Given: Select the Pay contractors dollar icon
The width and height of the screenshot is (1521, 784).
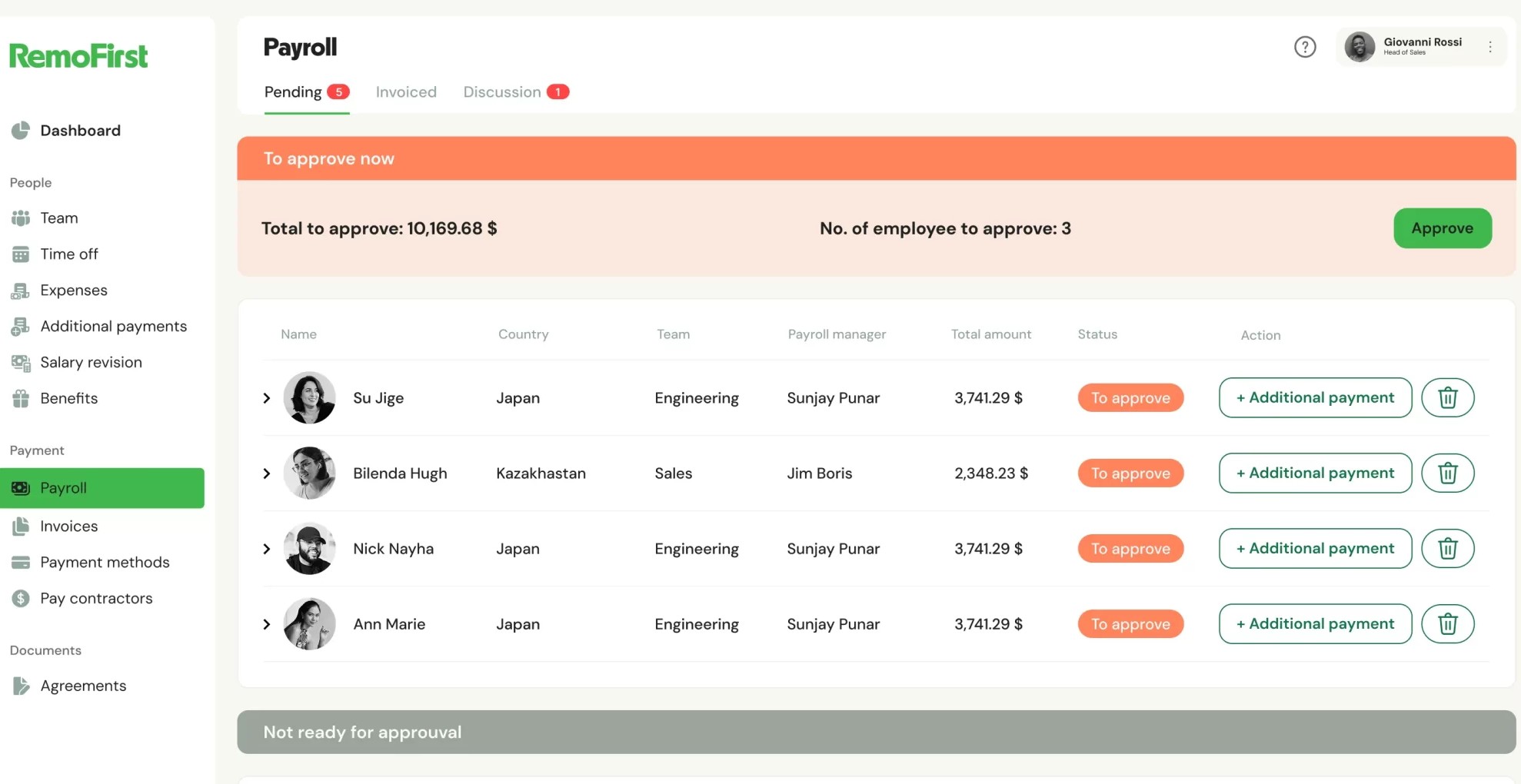Looking at the screenshot, I should pyautogui.click(x=21, y=598).
